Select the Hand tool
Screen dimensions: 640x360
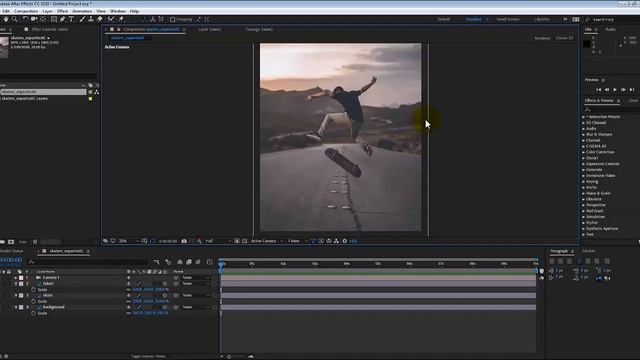tap(6, 19)
